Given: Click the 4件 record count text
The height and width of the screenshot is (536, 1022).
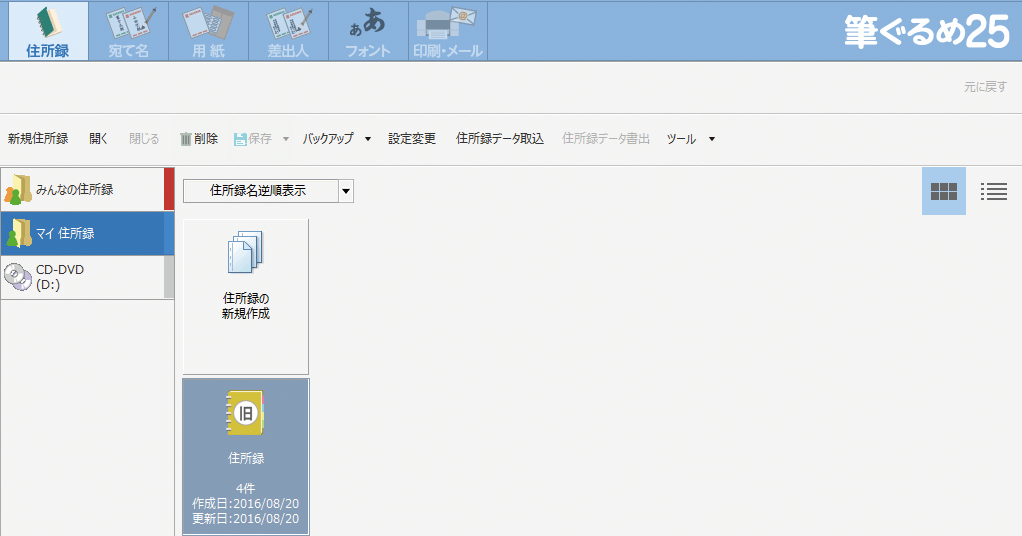Looking at the screenshot, I should (246, 488).
